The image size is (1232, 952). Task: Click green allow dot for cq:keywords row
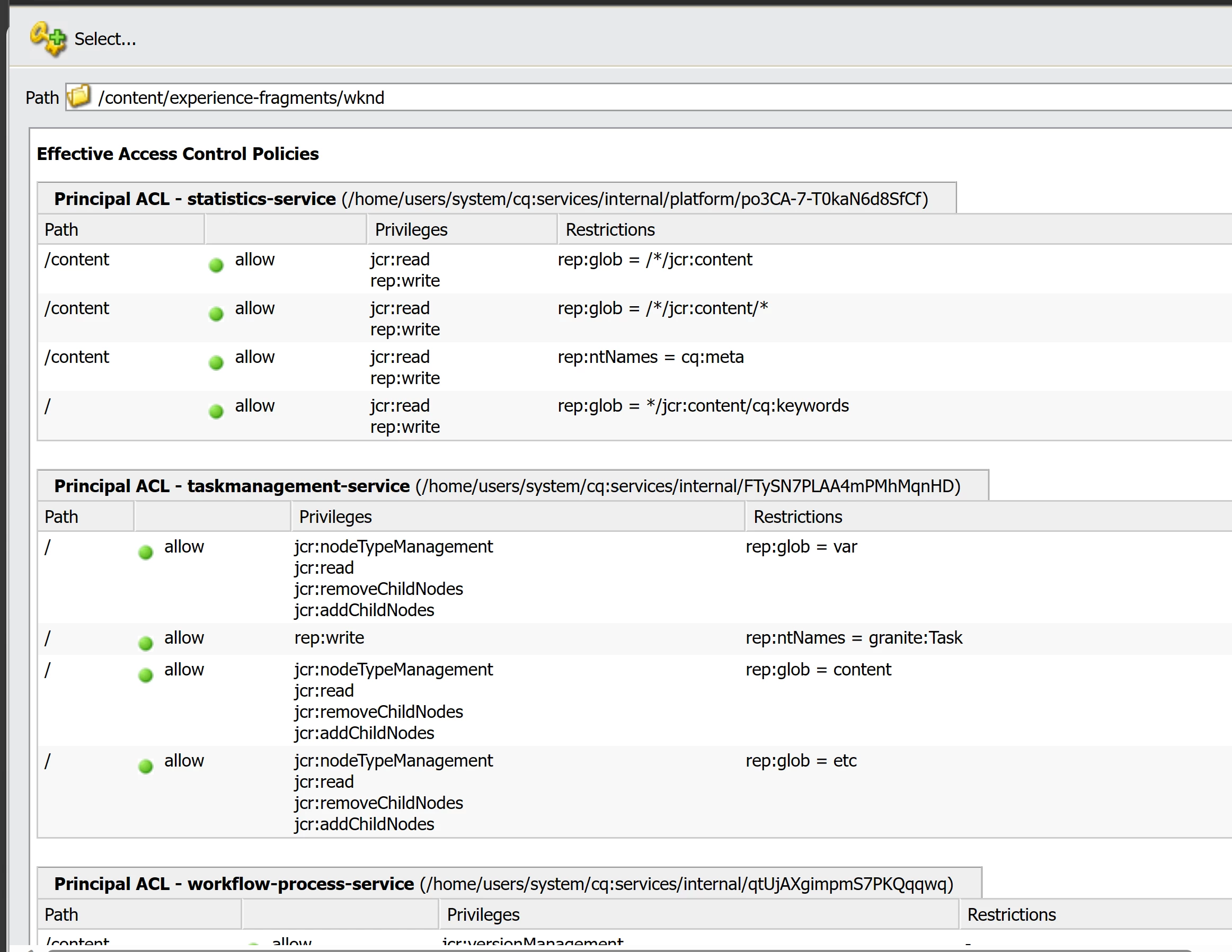point(216,411)
